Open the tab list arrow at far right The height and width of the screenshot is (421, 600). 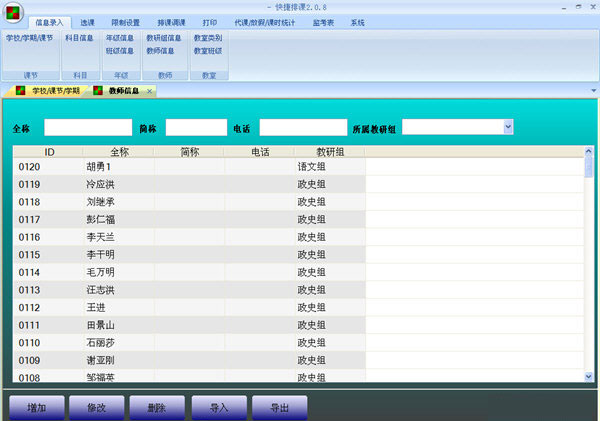(592, 91)
